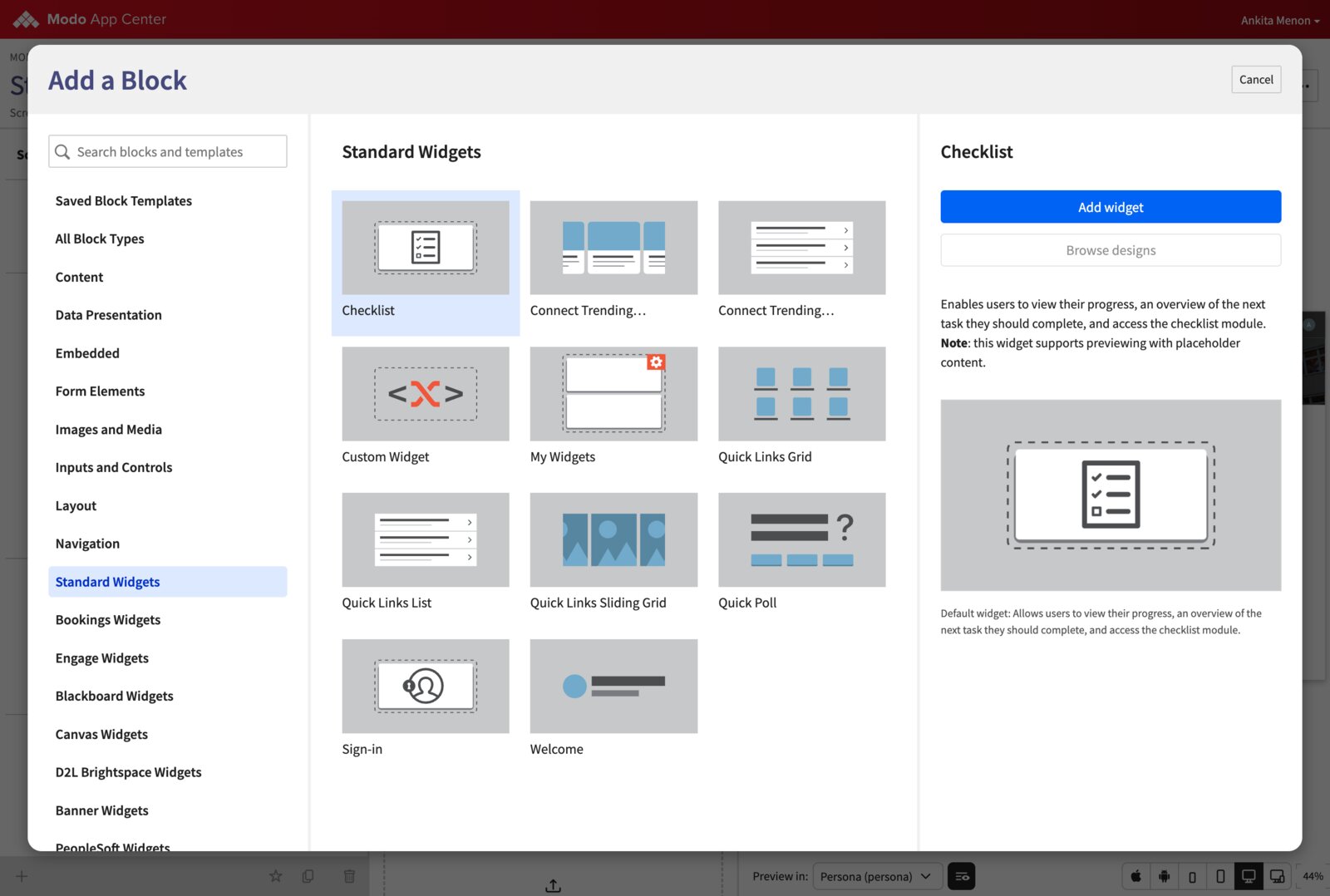Switch preview to Android platform
The image size is (1330, 896).
(1165, 876)
